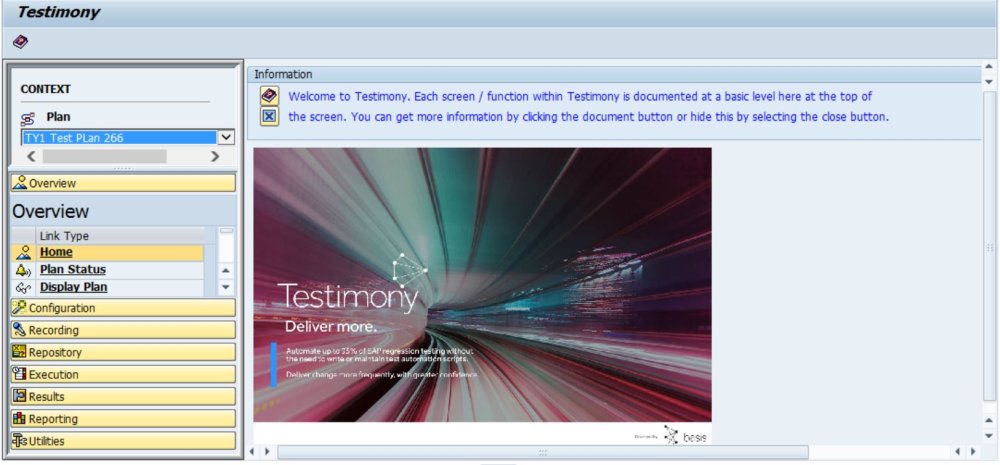Close the Information panel with the X button

pyautogui.click(x=269, y=117)
